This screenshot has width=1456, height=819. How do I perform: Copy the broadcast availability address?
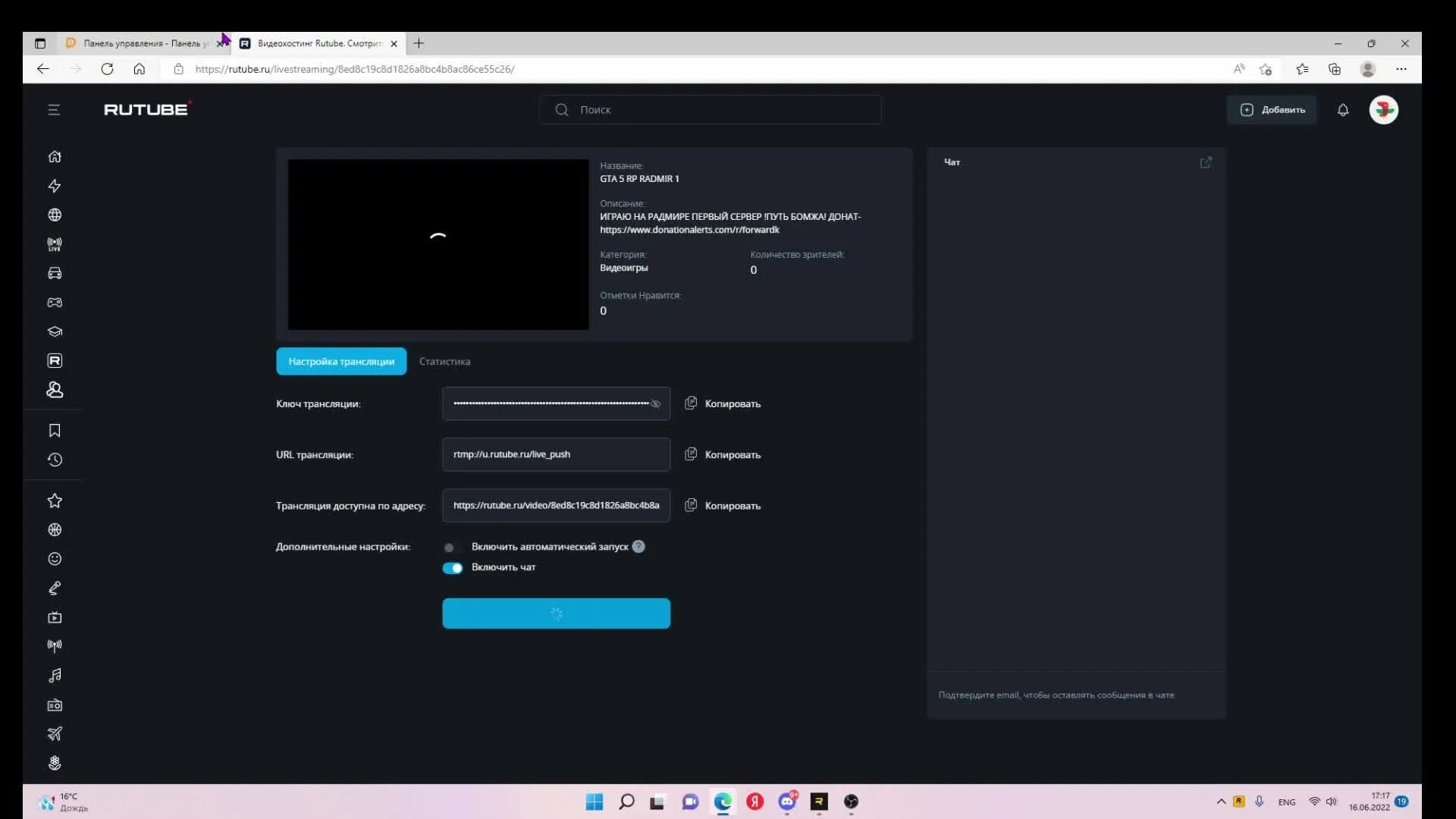pos(723,506)
